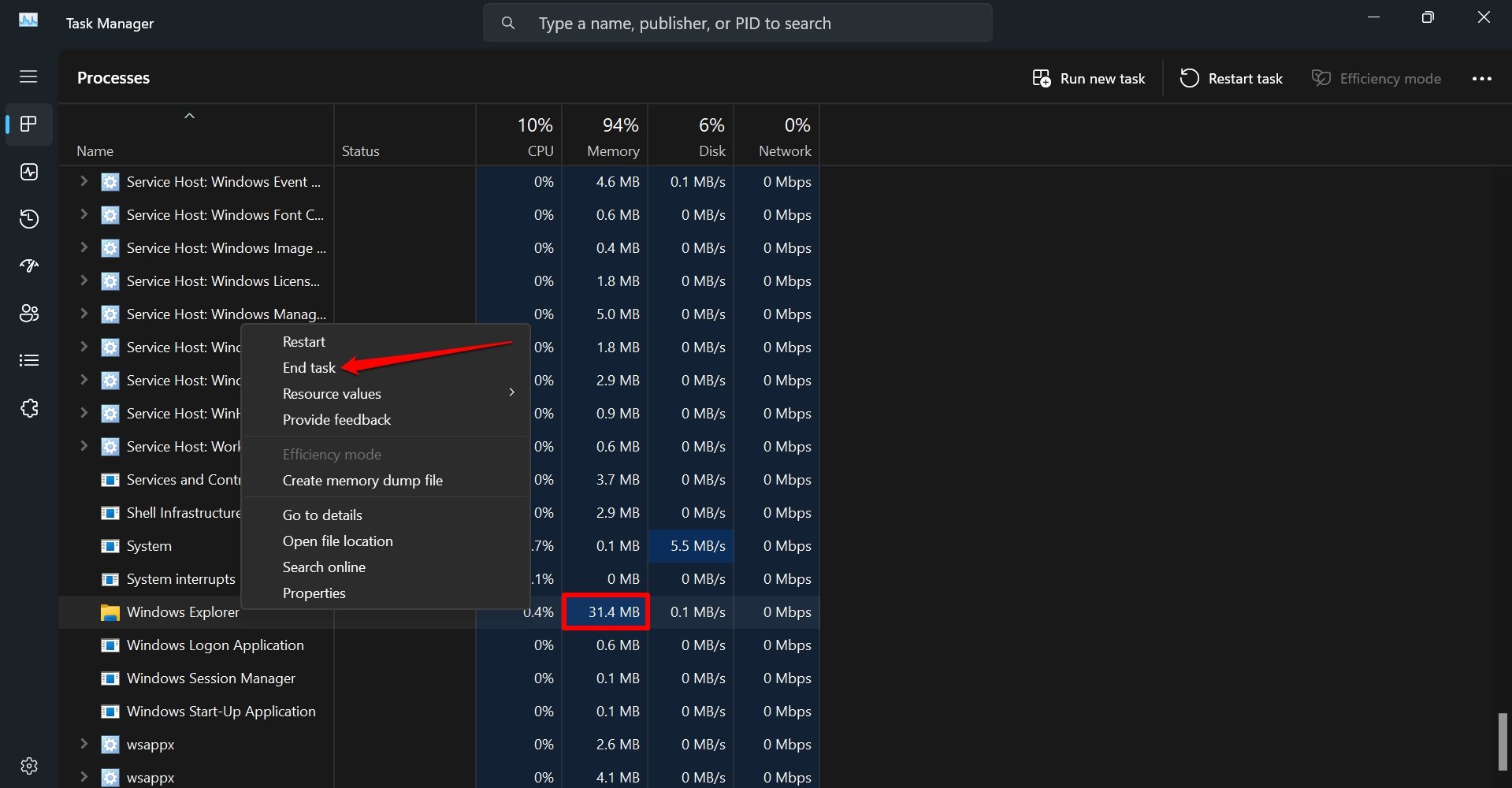Click Restart task button

1231,79
